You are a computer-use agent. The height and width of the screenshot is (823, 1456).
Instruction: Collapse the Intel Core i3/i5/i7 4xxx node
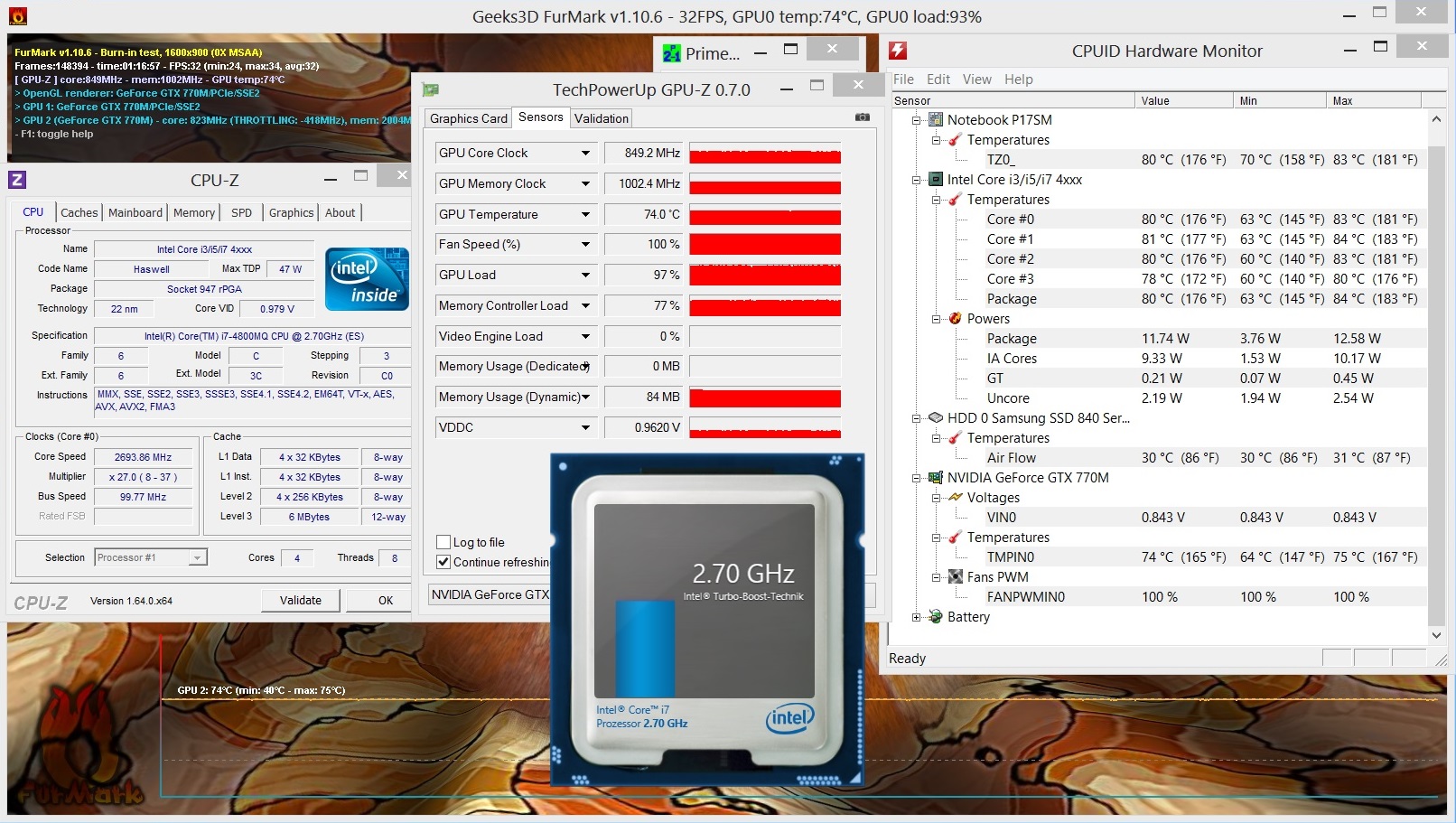click(916, 180)
